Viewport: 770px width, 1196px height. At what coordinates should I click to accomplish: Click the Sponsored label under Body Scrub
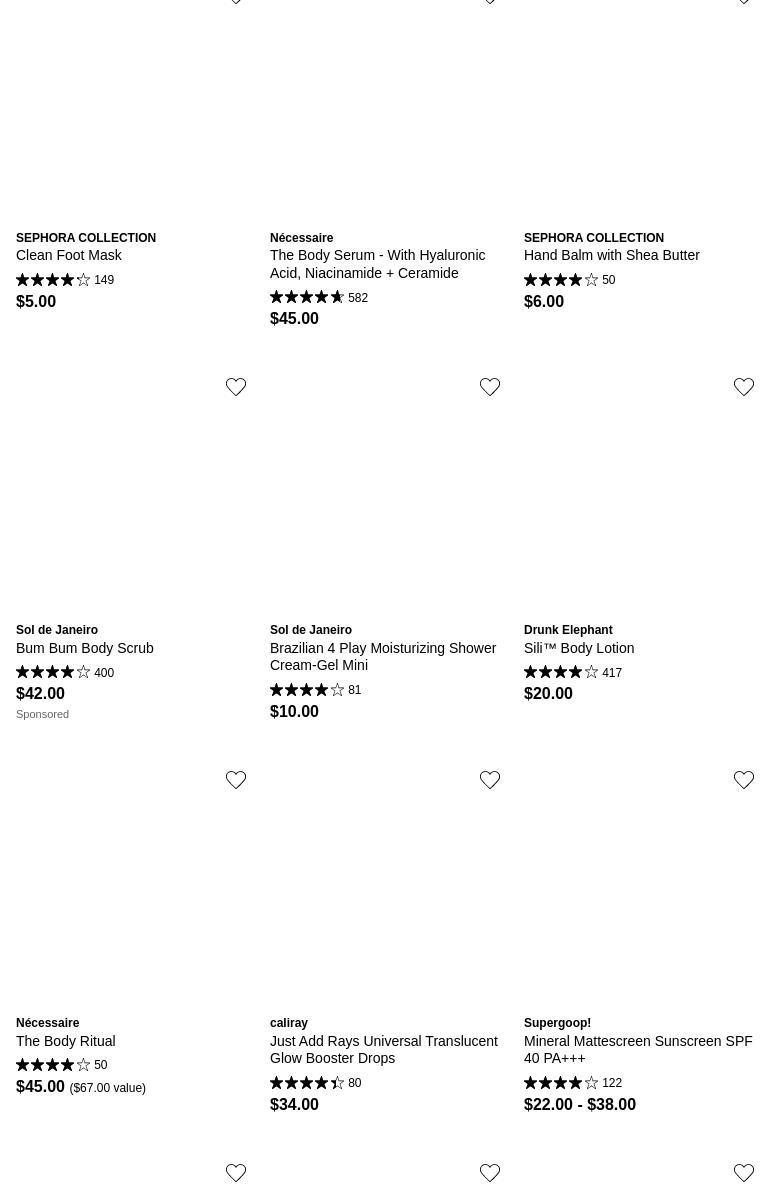[x=42, y=714]
